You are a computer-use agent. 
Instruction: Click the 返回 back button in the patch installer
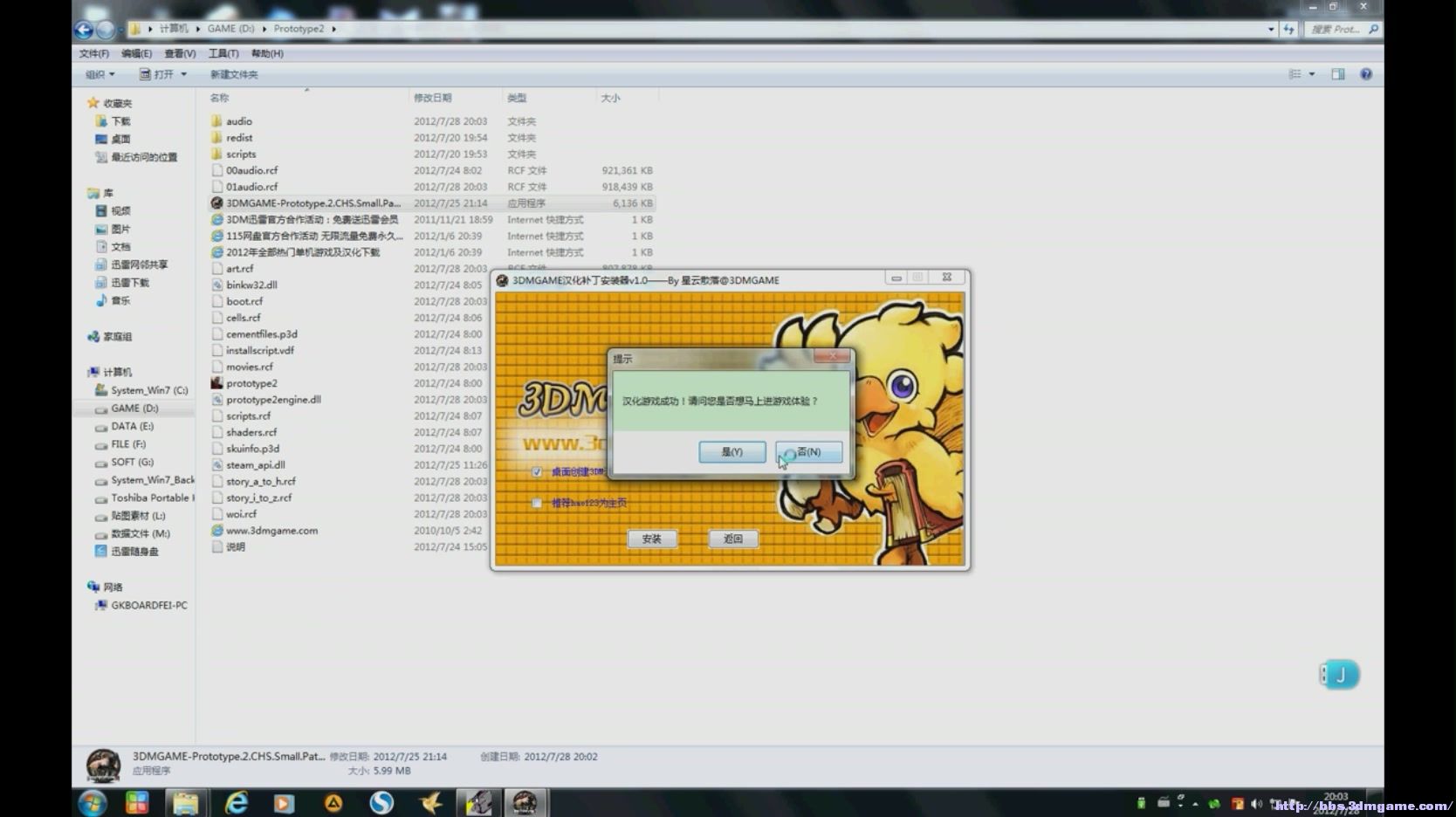[732, 539]
